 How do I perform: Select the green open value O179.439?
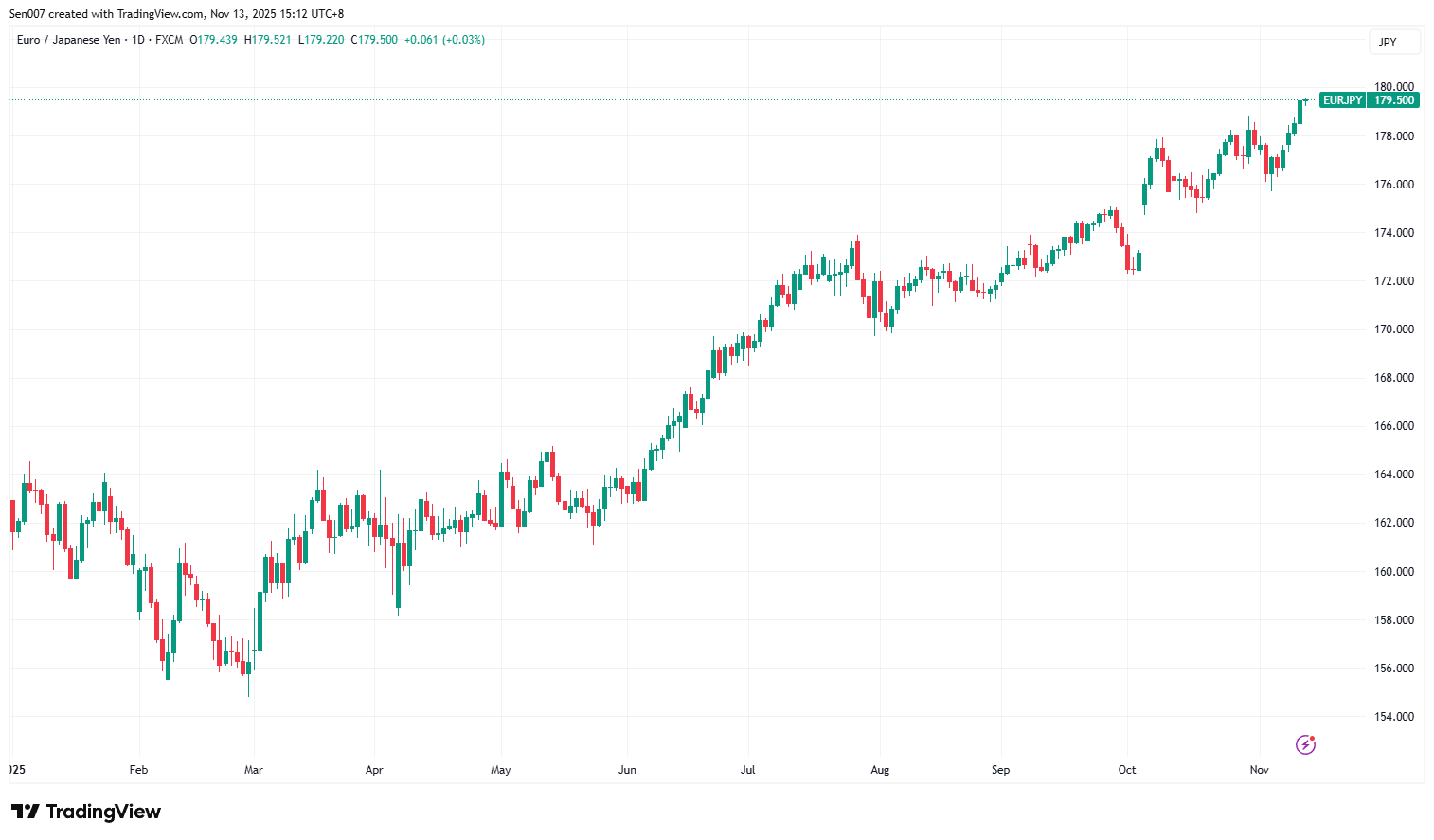coord(212,40)
